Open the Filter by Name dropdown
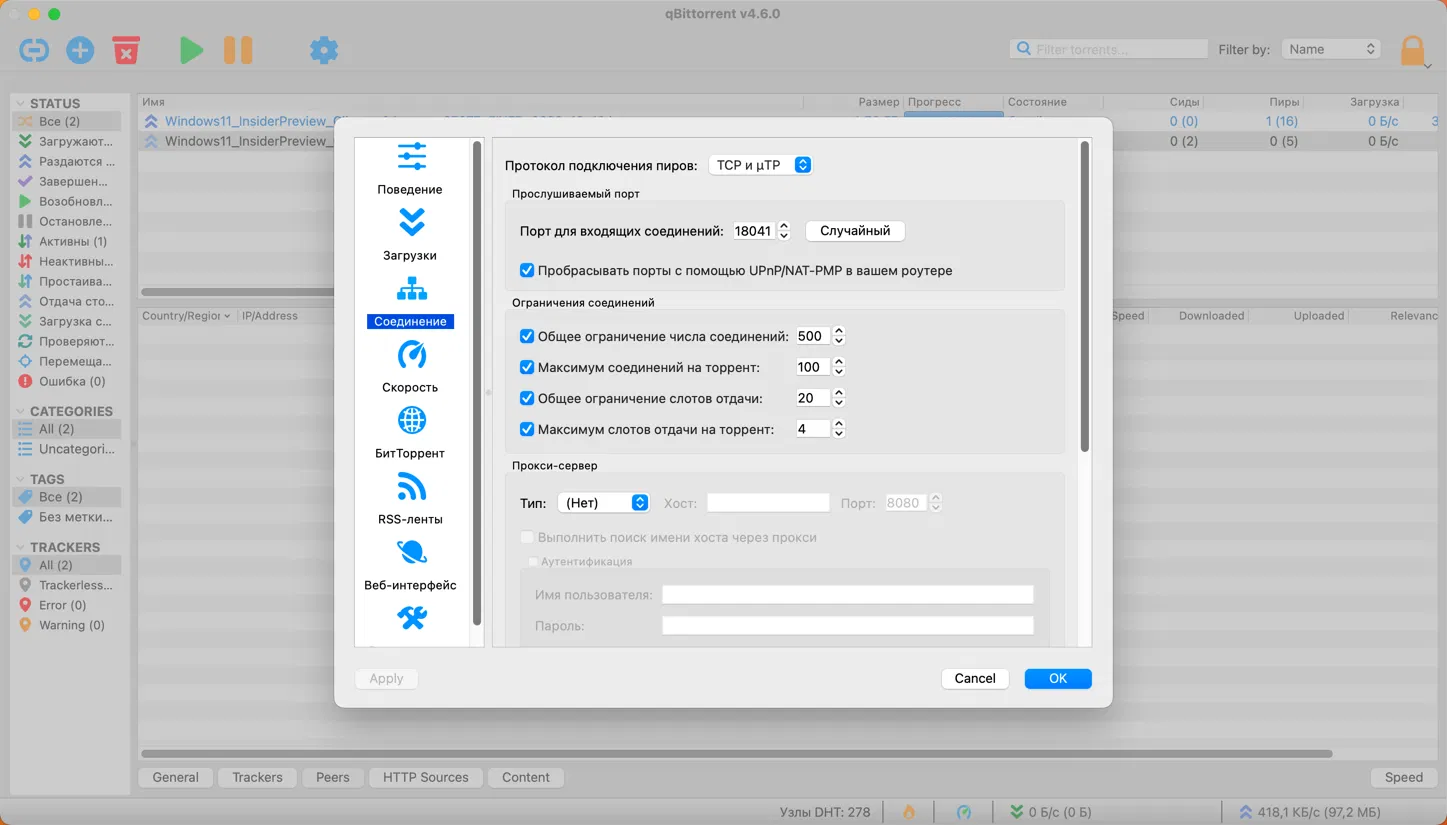Image resolution: width=1447 pixels, height=825 pixels. 1332,49
